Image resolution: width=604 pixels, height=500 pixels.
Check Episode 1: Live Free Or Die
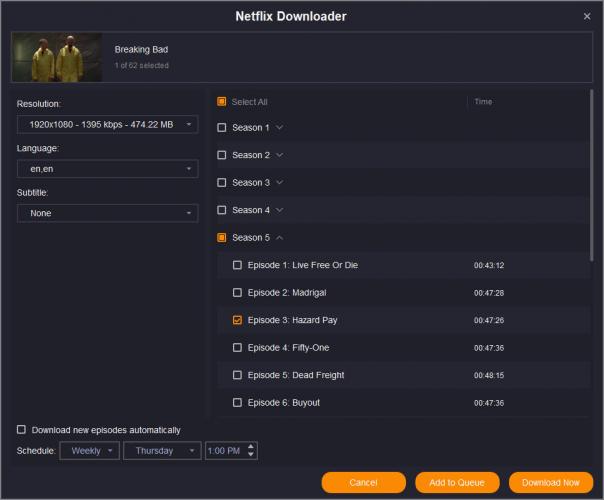(x=237, y=265)
